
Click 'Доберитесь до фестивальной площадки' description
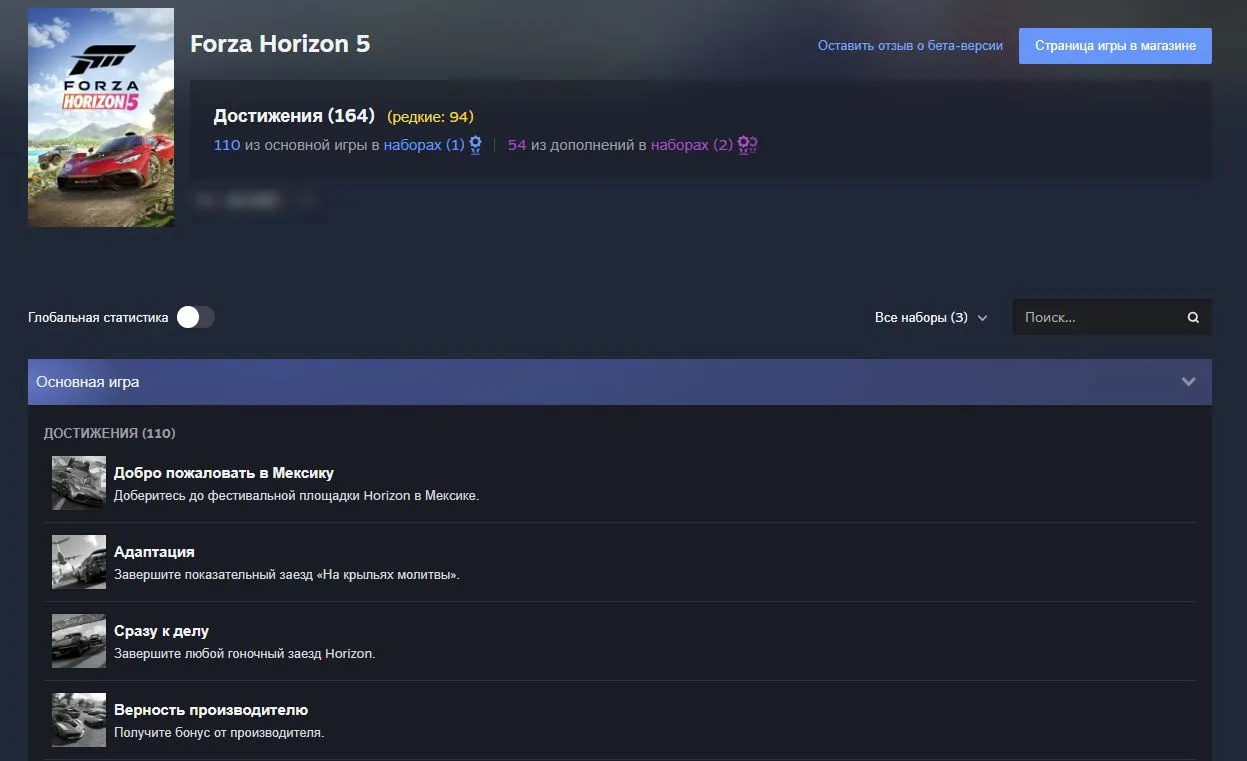(x=297, y=496)
